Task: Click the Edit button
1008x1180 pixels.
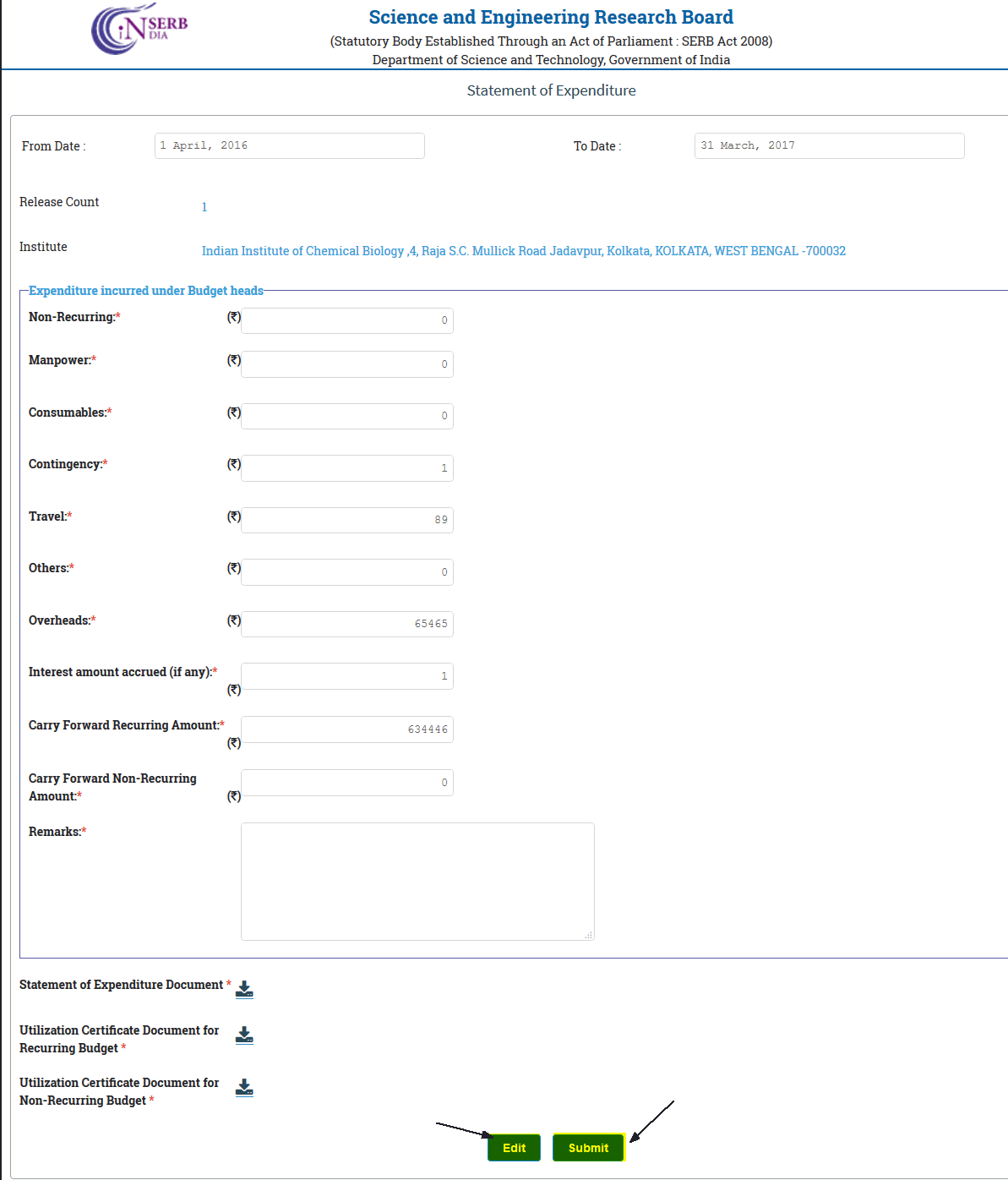Action: tap(514, 1148)
